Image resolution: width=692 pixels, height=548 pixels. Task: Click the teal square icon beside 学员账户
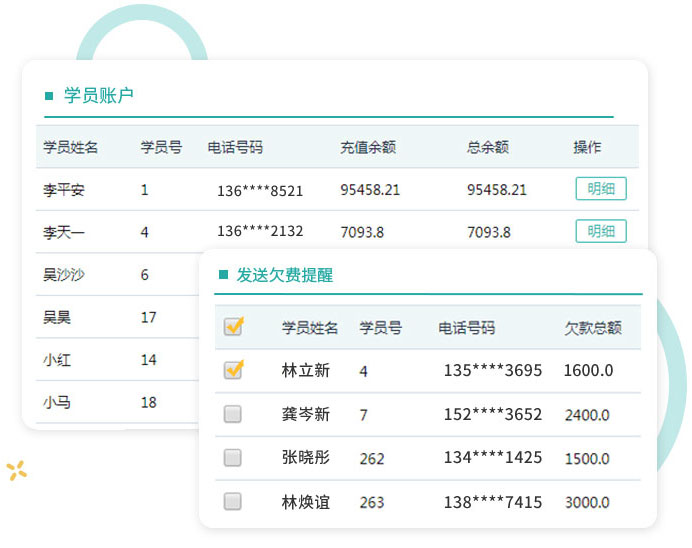(x=49, y=96)
